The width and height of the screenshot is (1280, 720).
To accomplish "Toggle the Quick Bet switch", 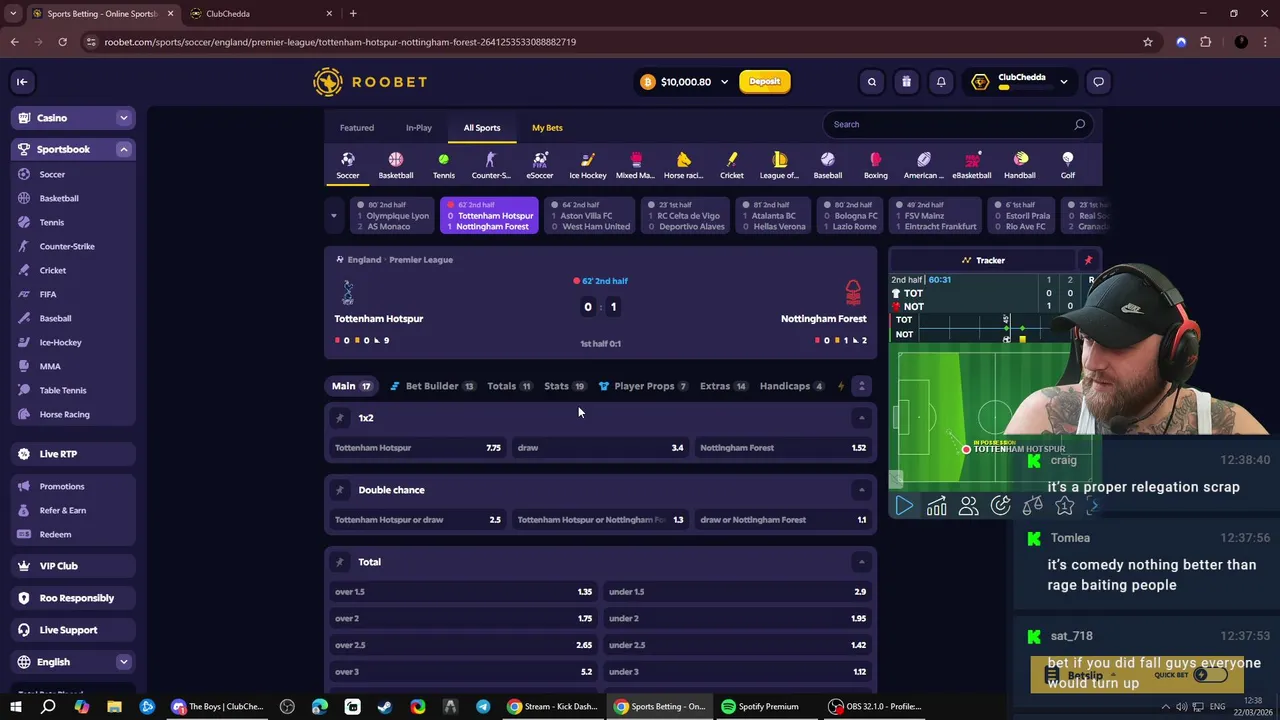I will click(x=1209, y=675).
